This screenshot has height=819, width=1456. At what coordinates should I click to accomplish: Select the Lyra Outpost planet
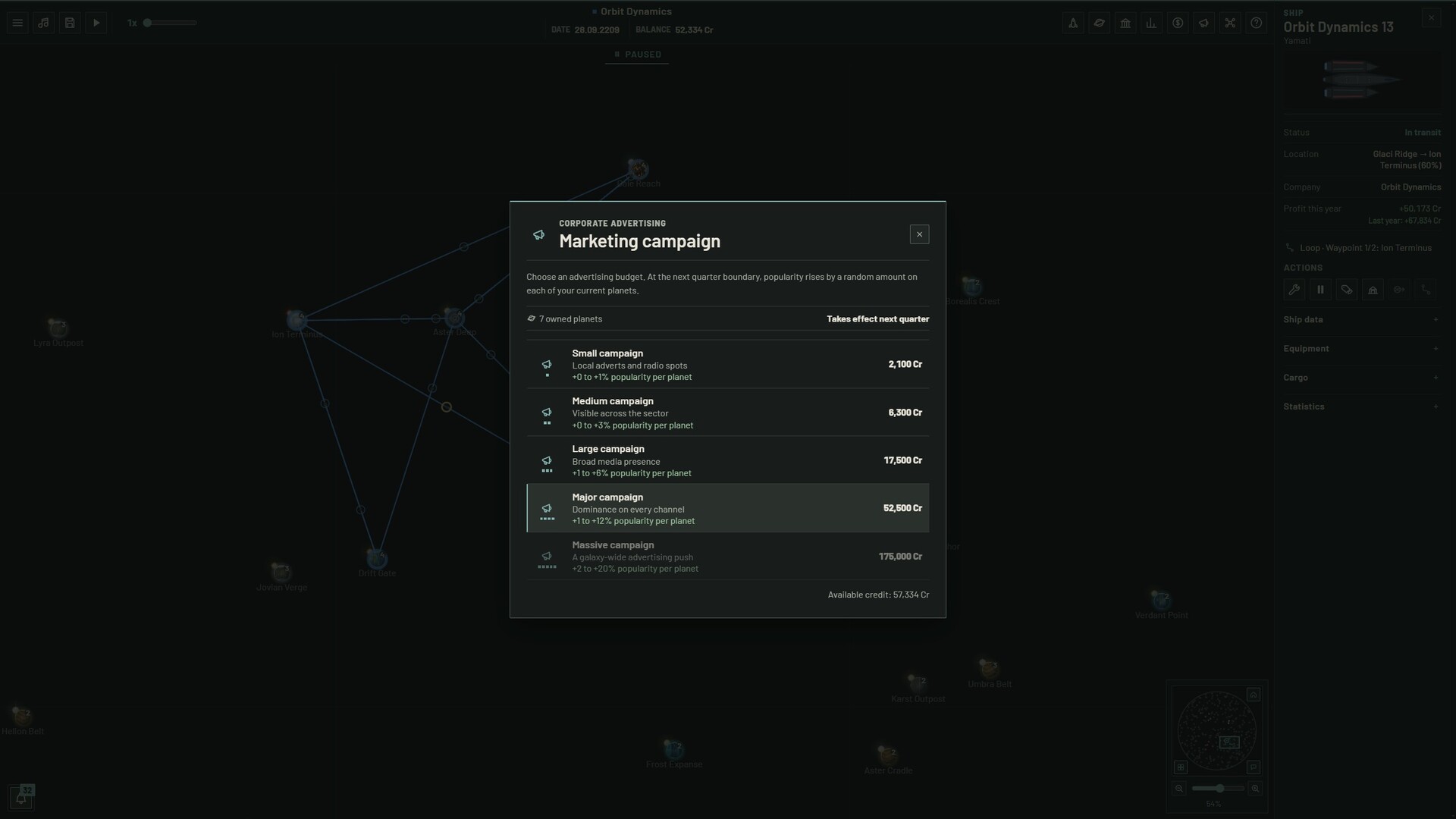pyautogui.click(x=58, y=328)
